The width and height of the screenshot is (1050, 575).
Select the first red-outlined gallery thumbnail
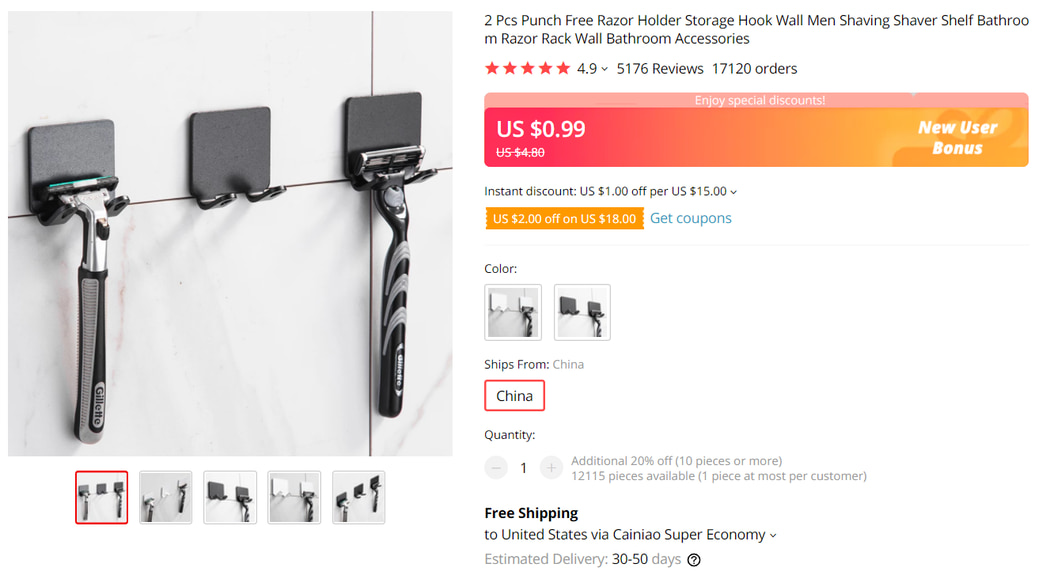pos(102,497)
